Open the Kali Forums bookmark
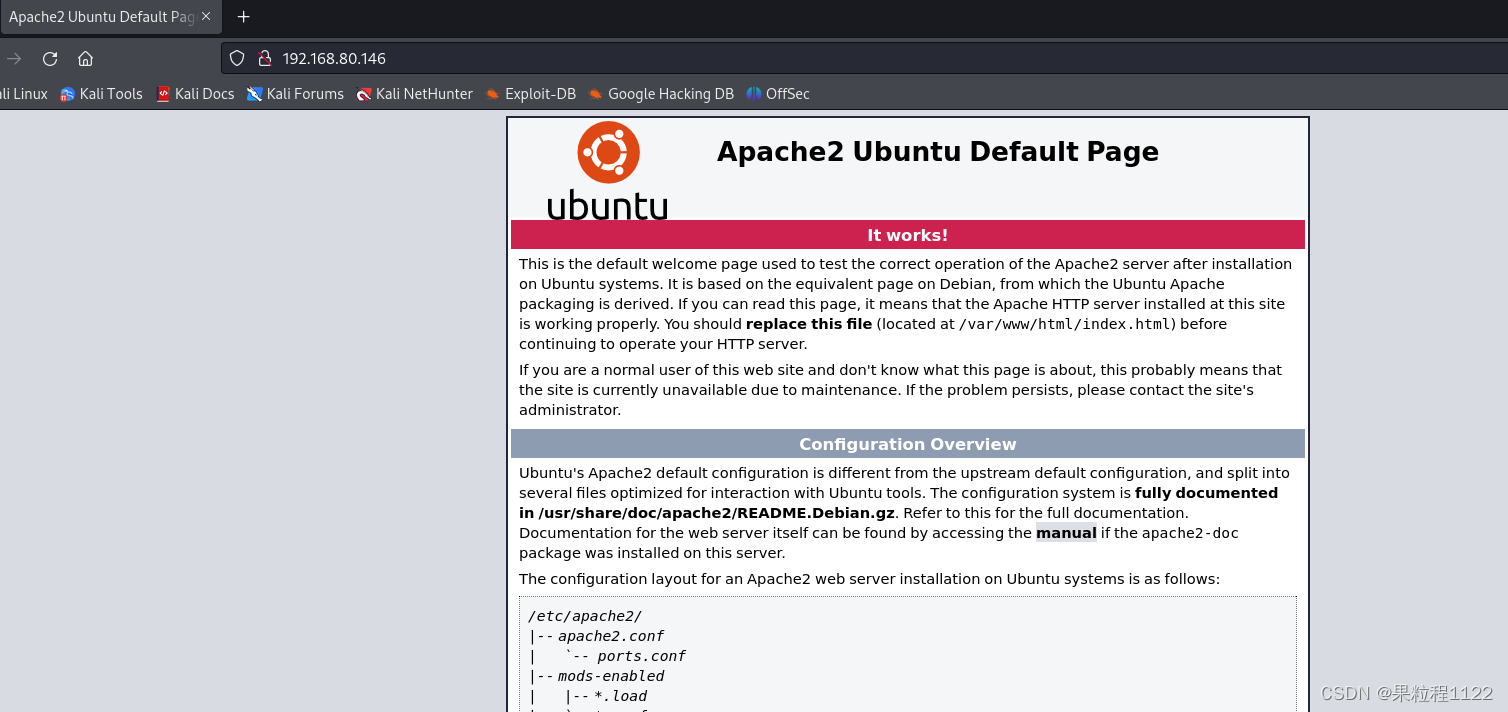Viewport: 1508px width, 712px height. [296, 94]
